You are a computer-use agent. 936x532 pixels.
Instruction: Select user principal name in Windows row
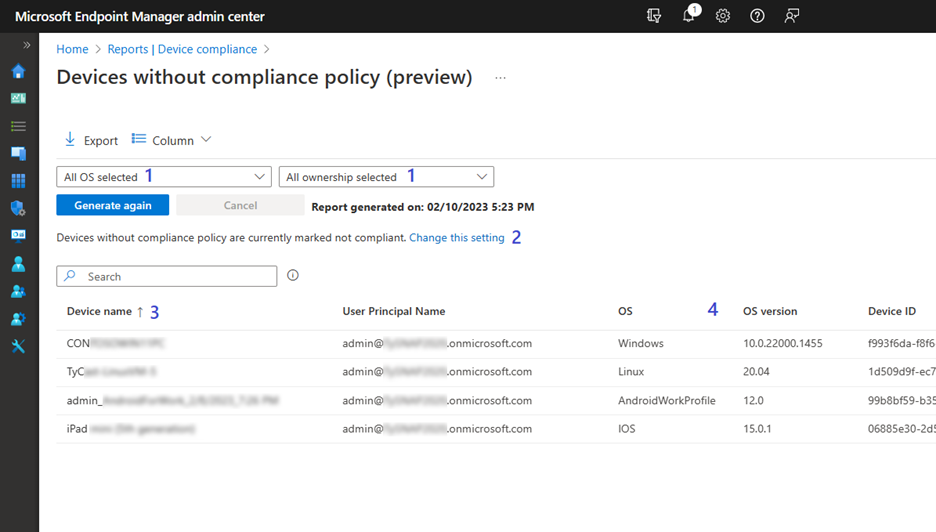[x=437, y=343]
